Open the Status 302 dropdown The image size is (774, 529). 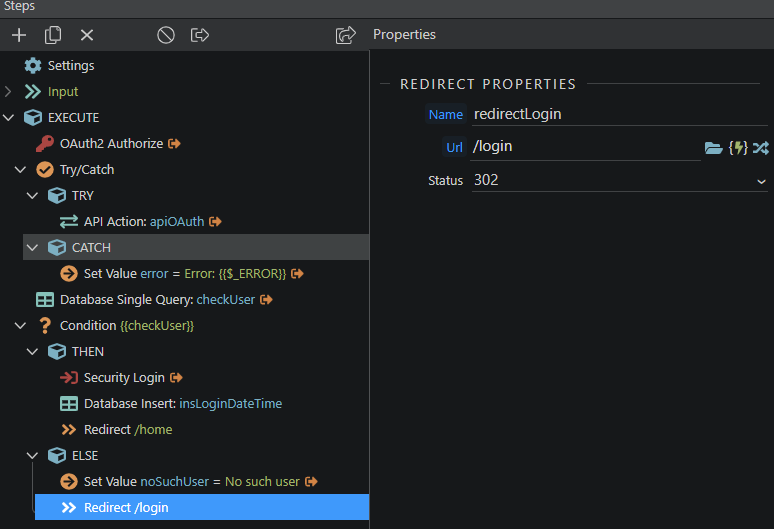619,181
